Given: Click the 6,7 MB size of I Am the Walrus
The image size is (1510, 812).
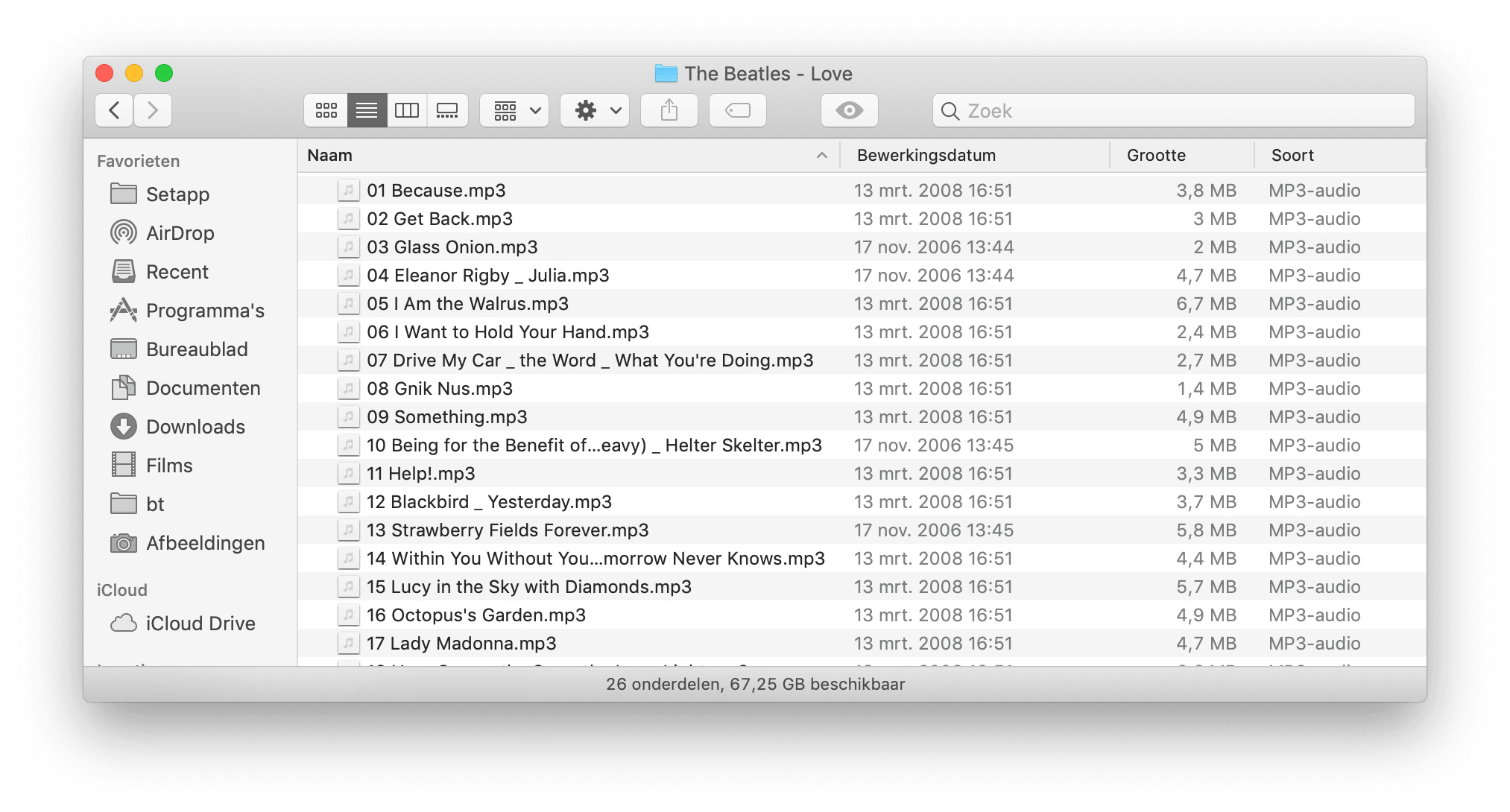Looking at the screenshot, I should coord(1206,304).
